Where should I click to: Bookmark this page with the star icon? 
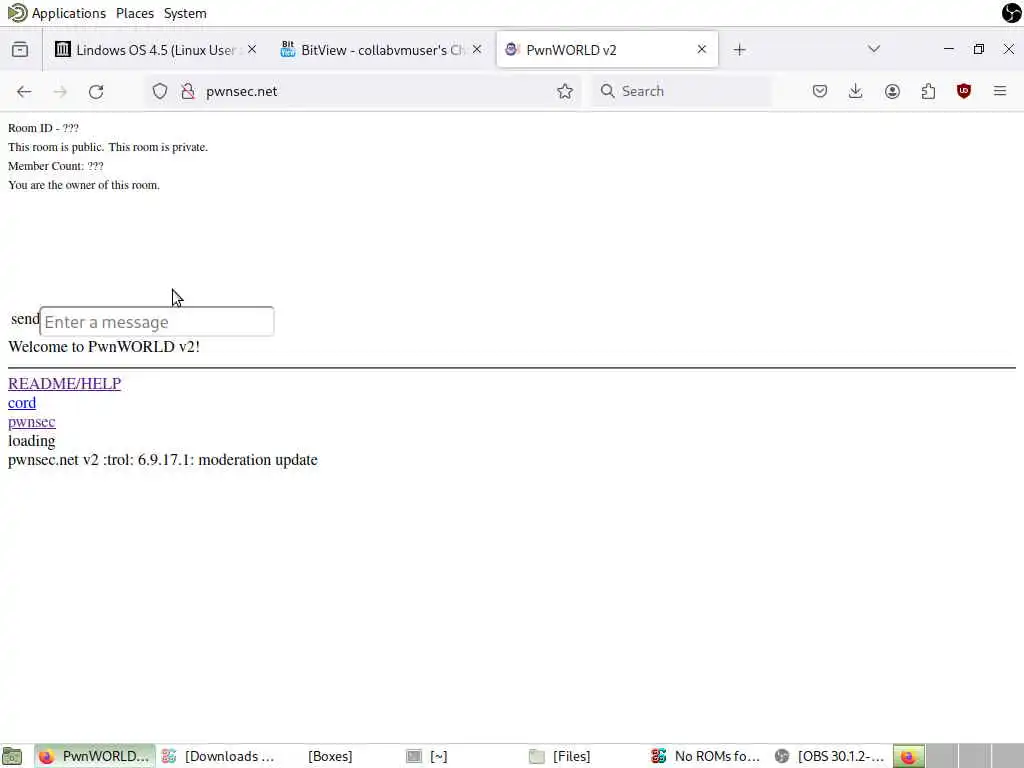coord(565,91)
